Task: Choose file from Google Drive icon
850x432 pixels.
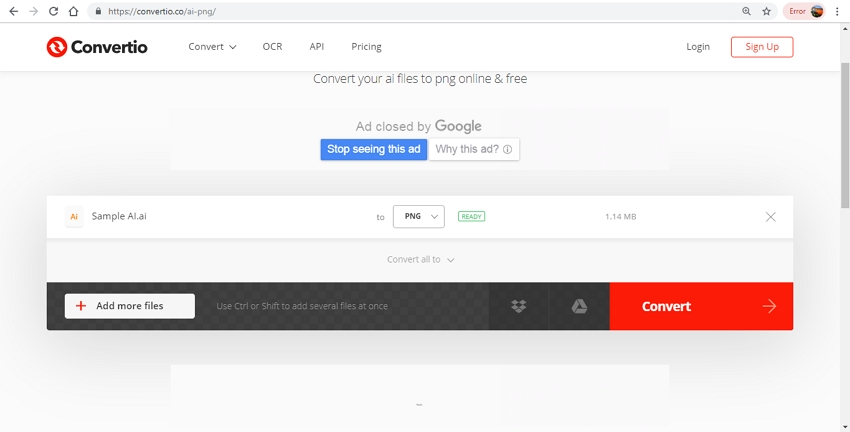Action: click(579, 306)
